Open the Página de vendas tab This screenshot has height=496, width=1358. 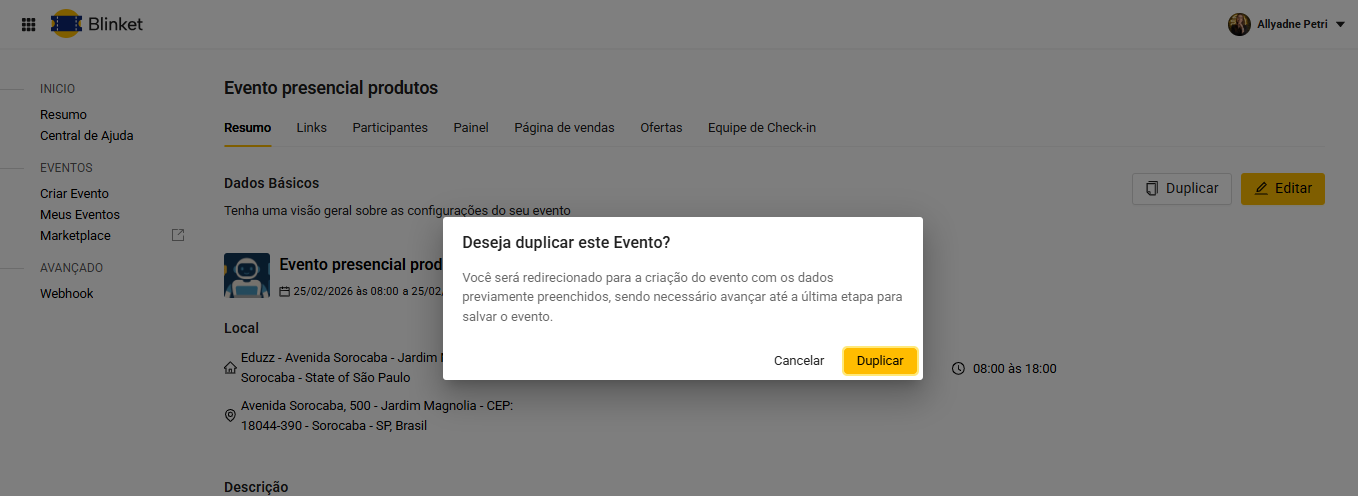tap(564, 128)
